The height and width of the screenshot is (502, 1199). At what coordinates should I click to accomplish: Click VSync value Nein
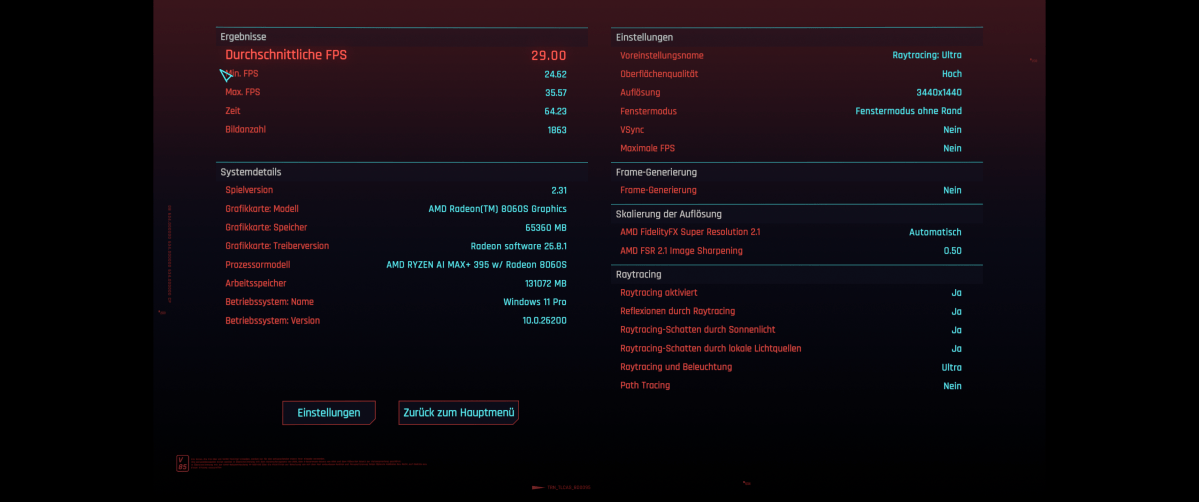[x=953, y=130]
